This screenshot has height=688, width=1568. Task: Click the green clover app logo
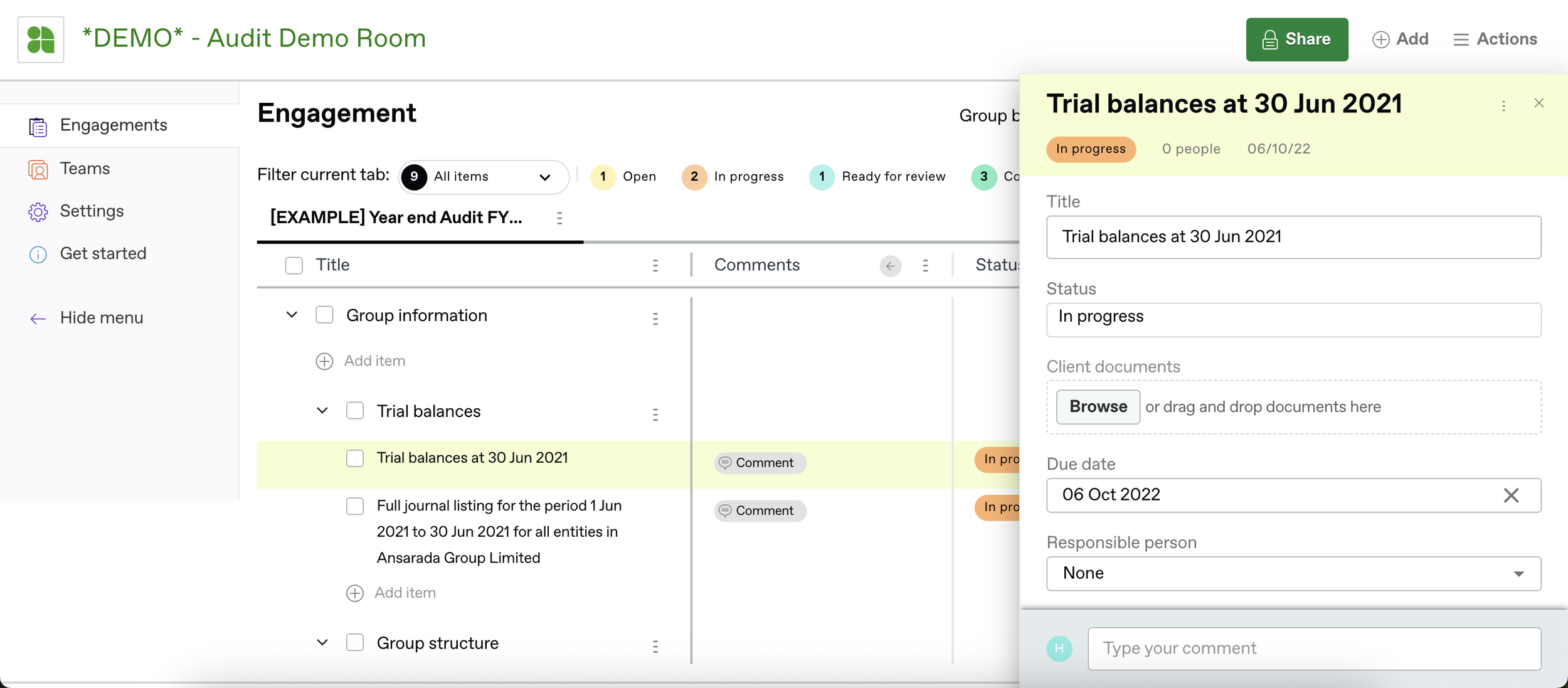[41, 40]
